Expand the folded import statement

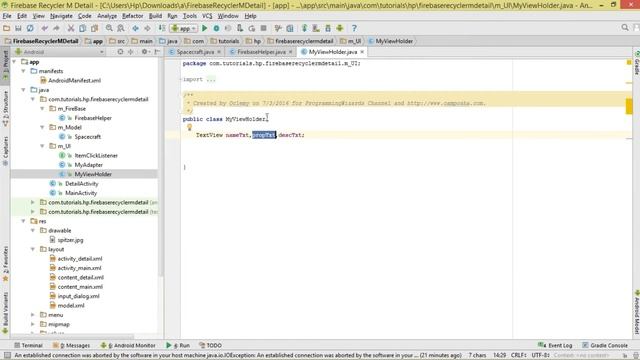[211, 79]
